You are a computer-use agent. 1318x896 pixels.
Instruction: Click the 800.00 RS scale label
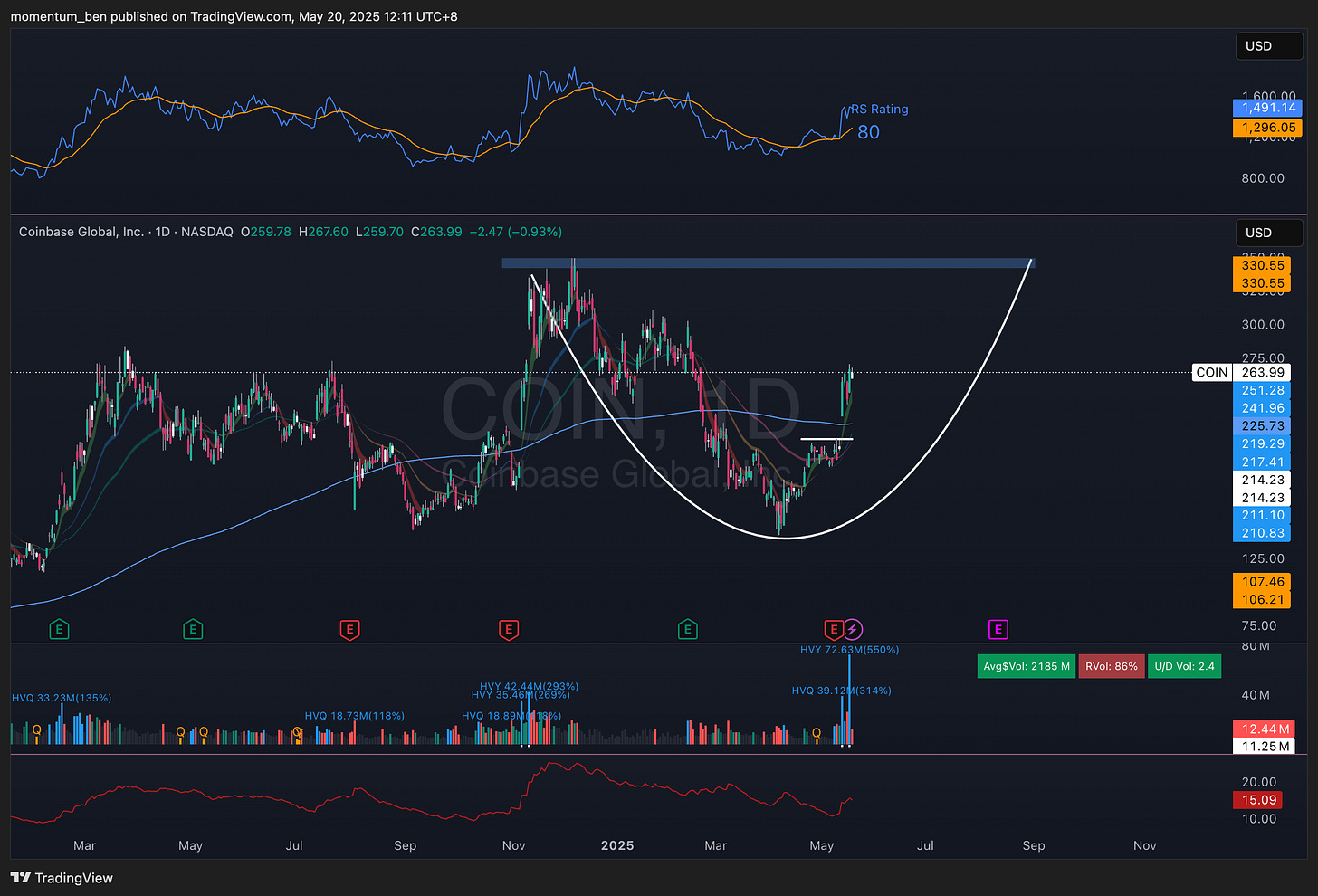(x=1263, y=178)
